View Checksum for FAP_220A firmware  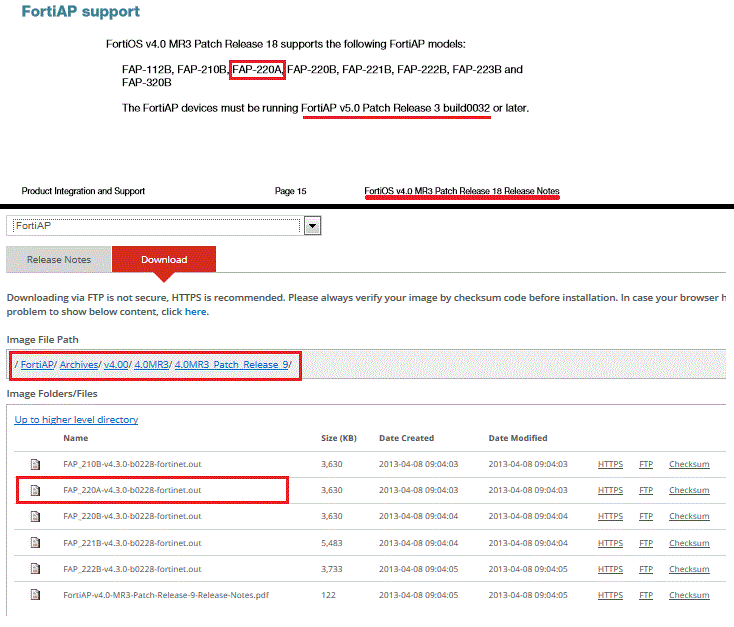tap(689, 490)
